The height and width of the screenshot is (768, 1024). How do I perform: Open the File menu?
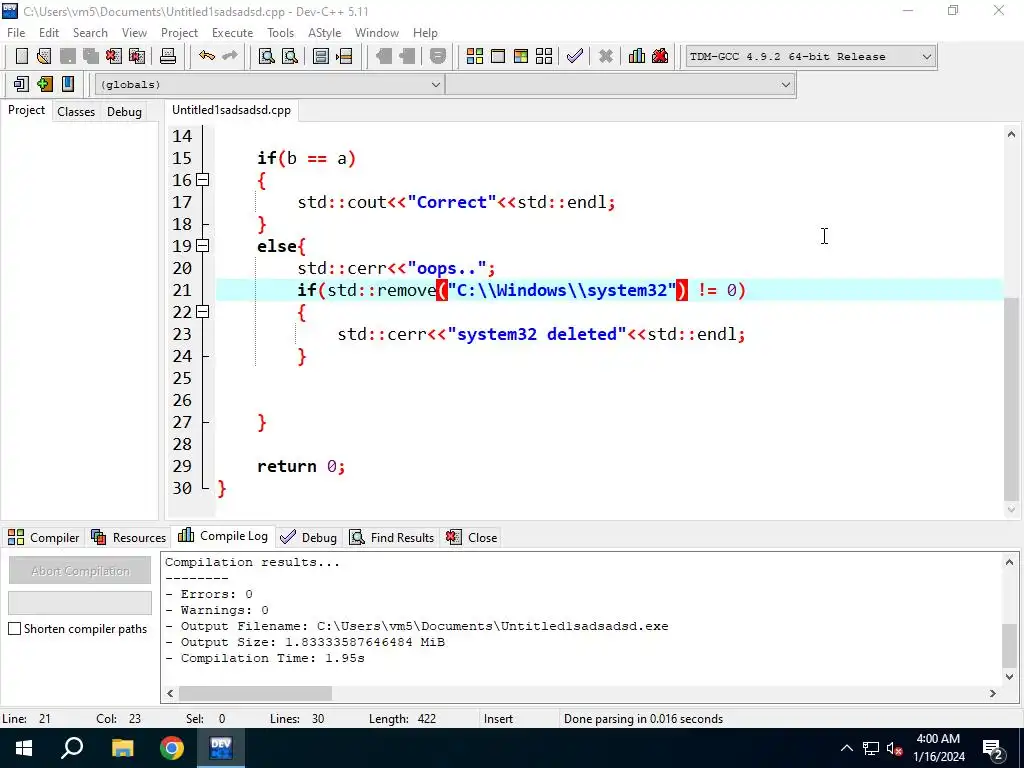pos(16,33)
